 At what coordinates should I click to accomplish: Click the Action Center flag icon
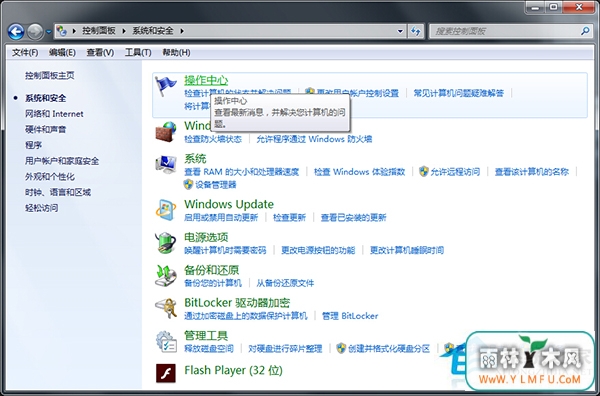(x=166, y=86)
